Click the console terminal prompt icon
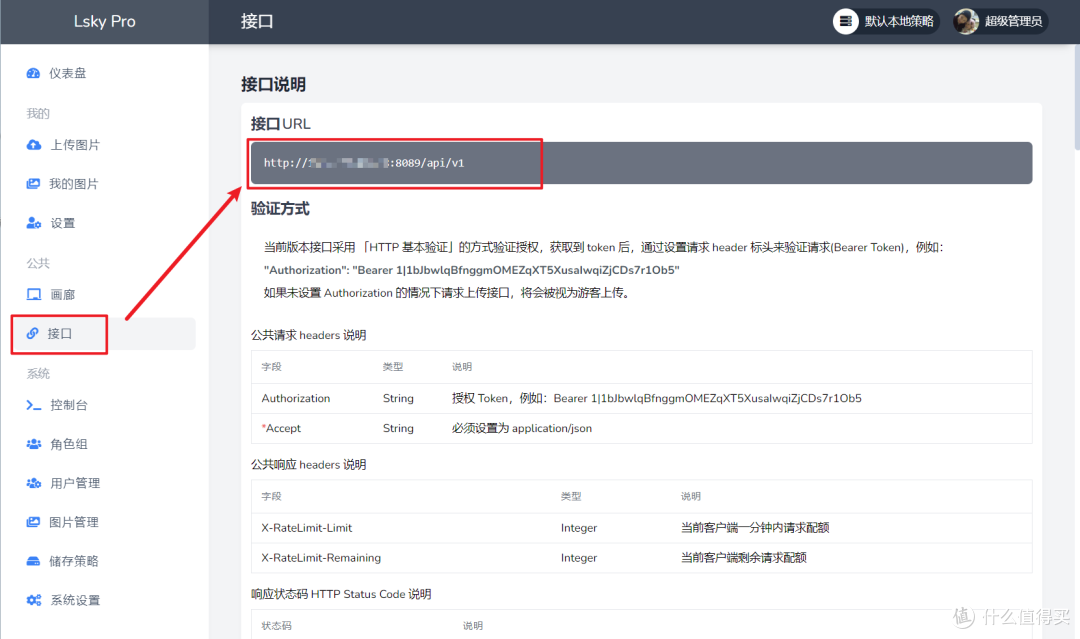Viewport: 1080px width, 639px height. tap(33, 405)
